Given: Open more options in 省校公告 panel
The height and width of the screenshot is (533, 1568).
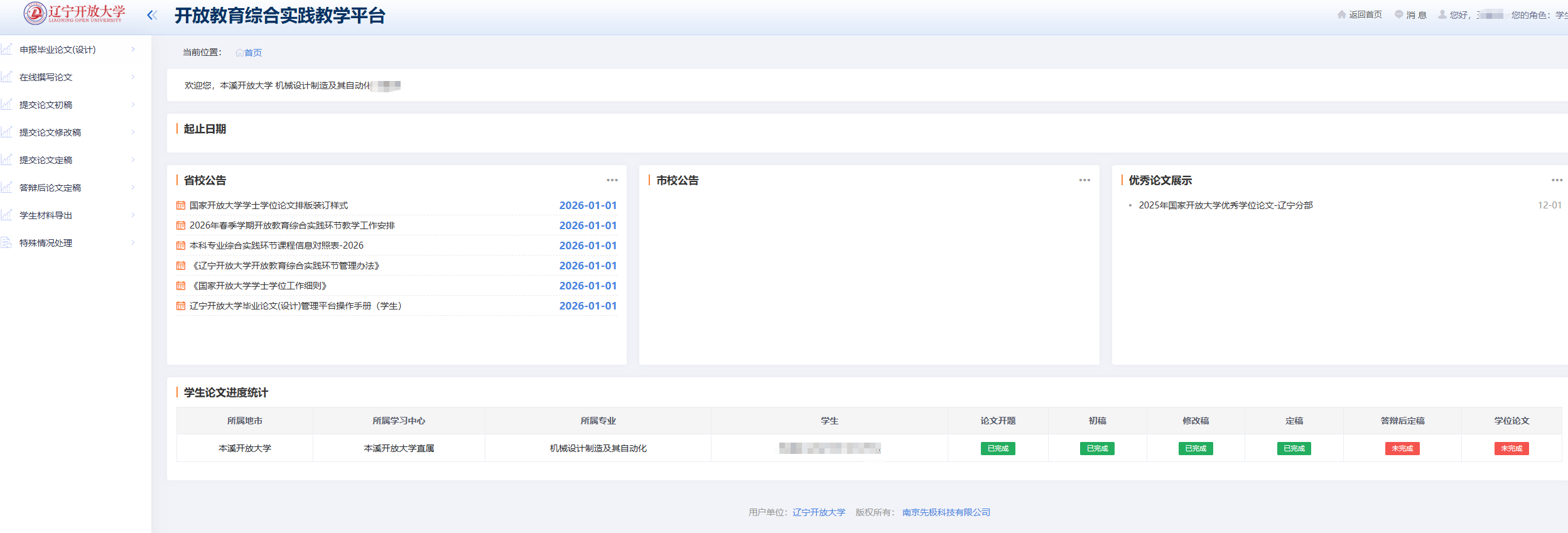Looking at the screenshot, I should [612, 180].
